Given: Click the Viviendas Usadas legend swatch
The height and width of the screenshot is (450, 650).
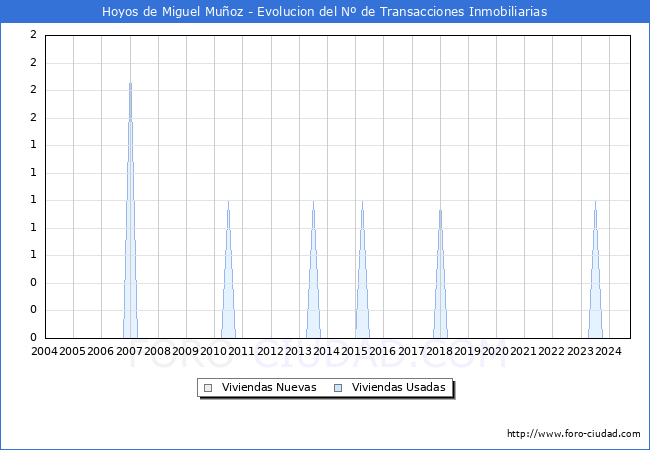Looking at the screenshot, I should pyautogui.click(x=338, y=388).
